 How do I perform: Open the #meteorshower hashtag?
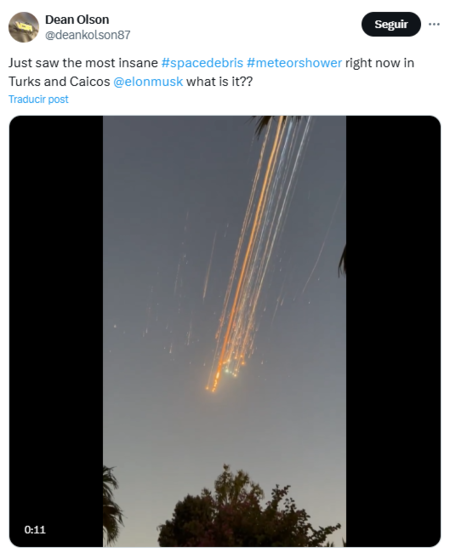point(294,63)
